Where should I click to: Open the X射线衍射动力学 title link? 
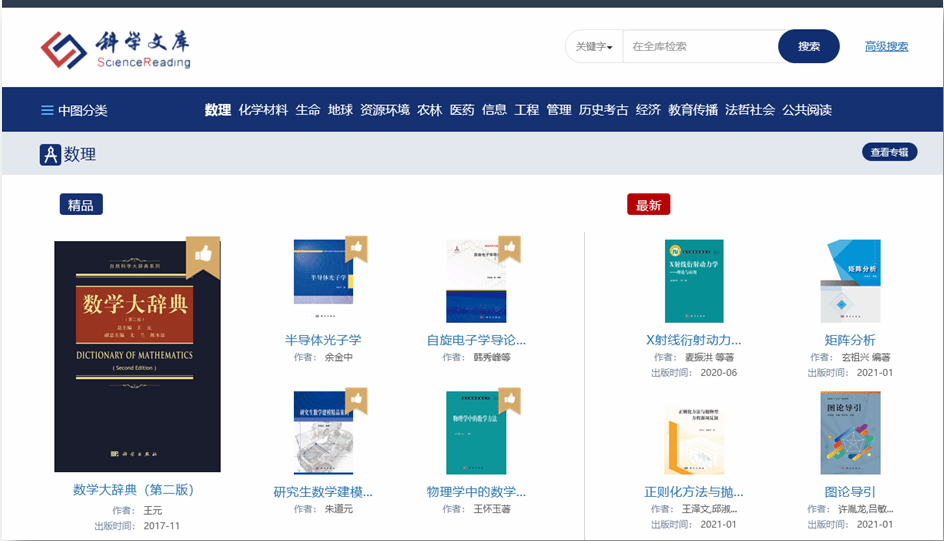(694, 340)
